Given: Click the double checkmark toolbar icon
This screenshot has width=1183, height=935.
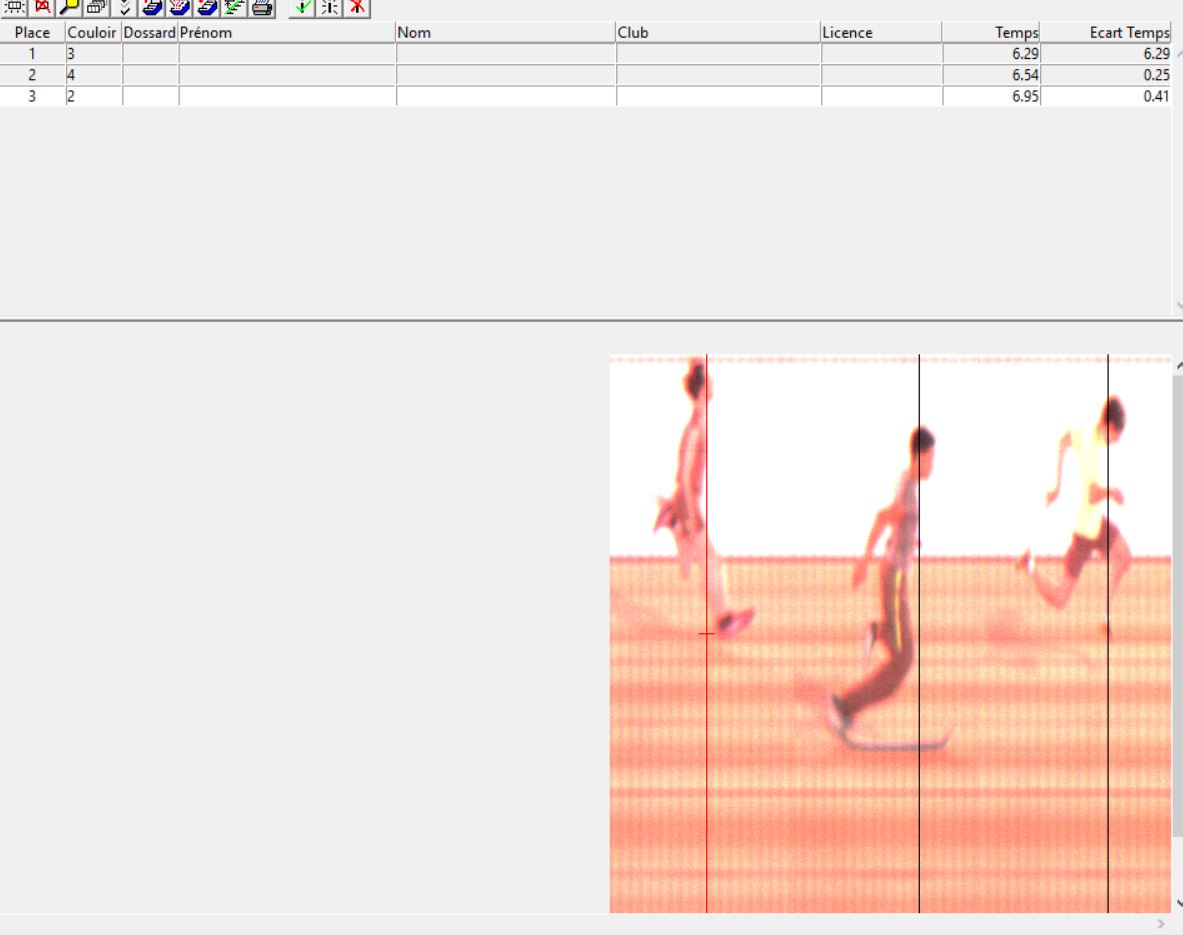Looking at the screenshot, I should pos(124,8).
